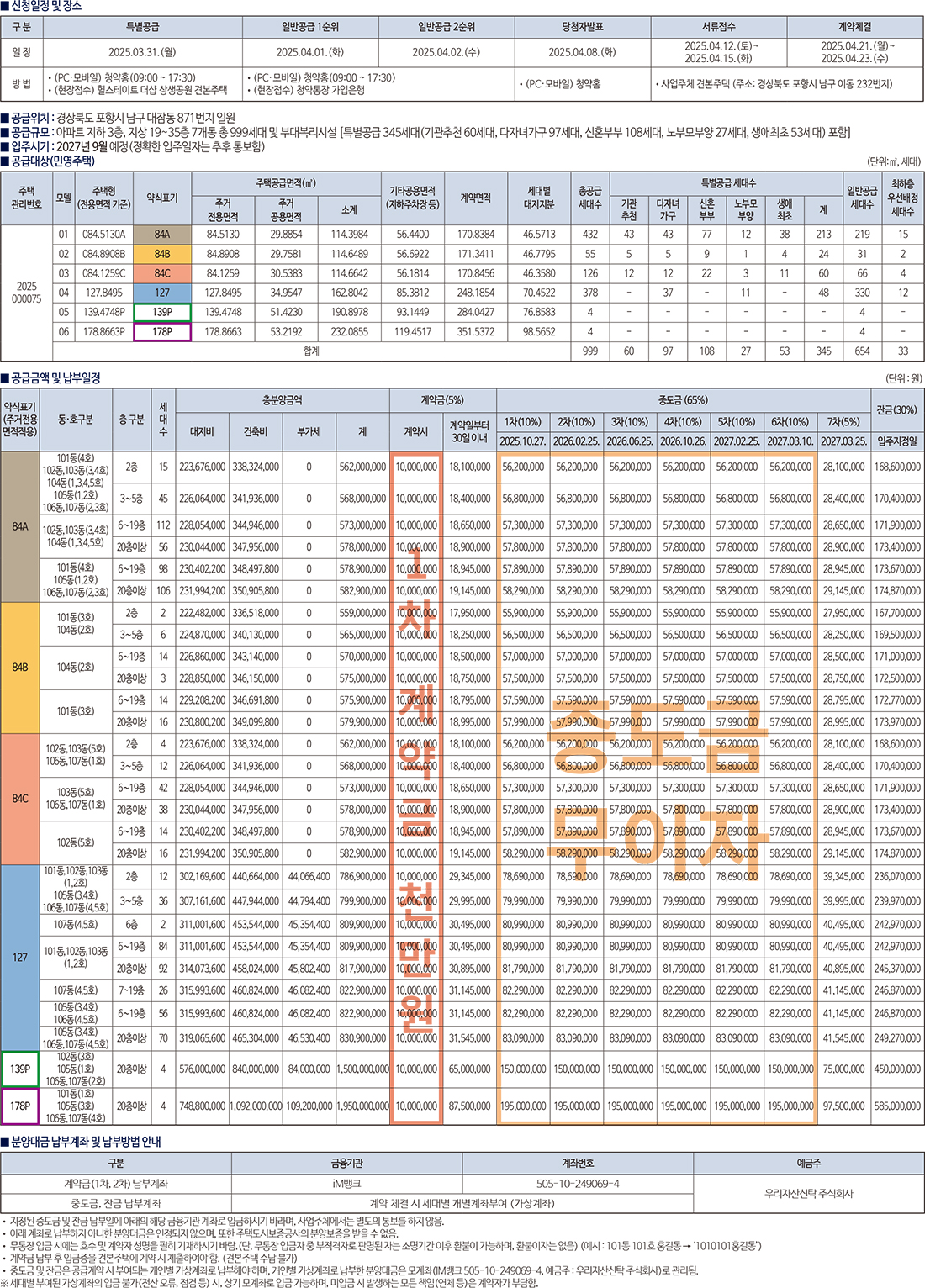Image resolution: width=925 pixels, height=1288 pixels.
Task: Click the 분양대금 납부계좌 및 납부방법 안내 heading
Action: pos(86,1142)
